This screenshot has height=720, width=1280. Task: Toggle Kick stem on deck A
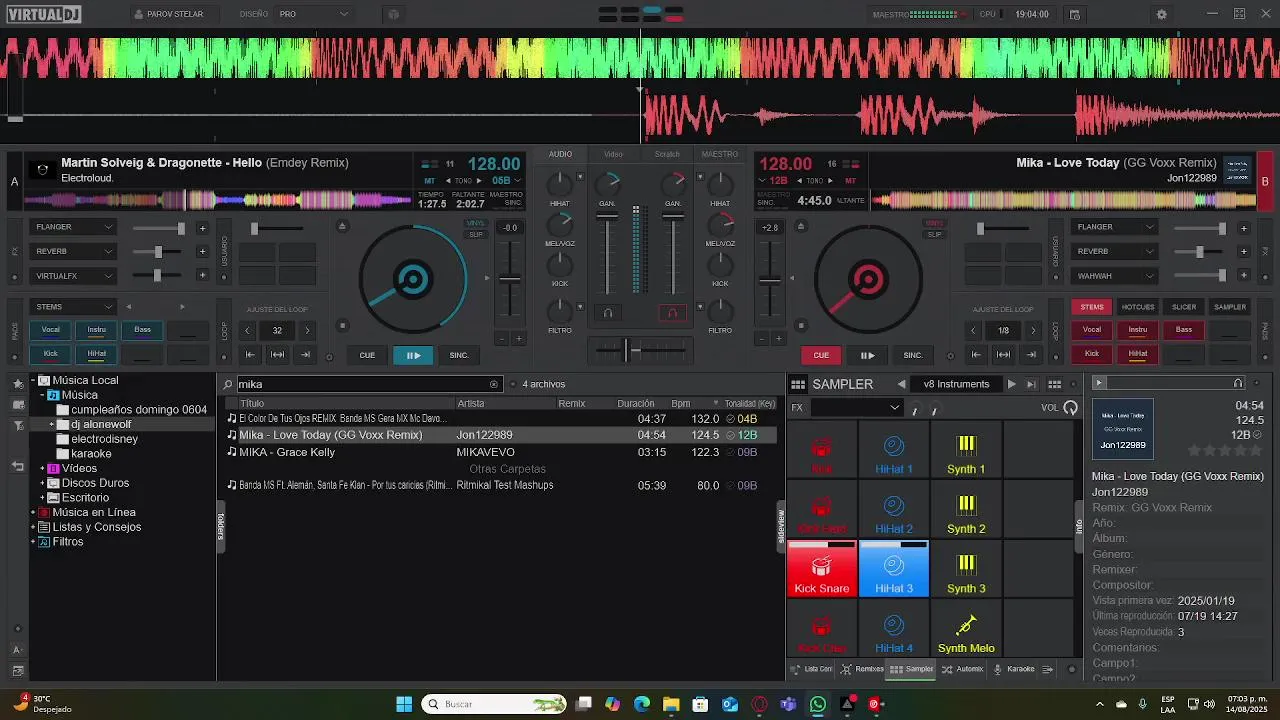pos(50,354)
